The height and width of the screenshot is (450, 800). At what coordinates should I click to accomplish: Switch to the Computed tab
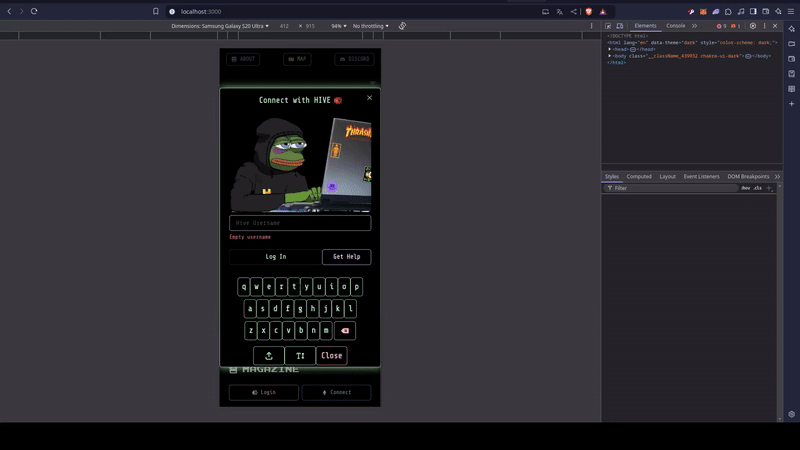pos(639,177)
